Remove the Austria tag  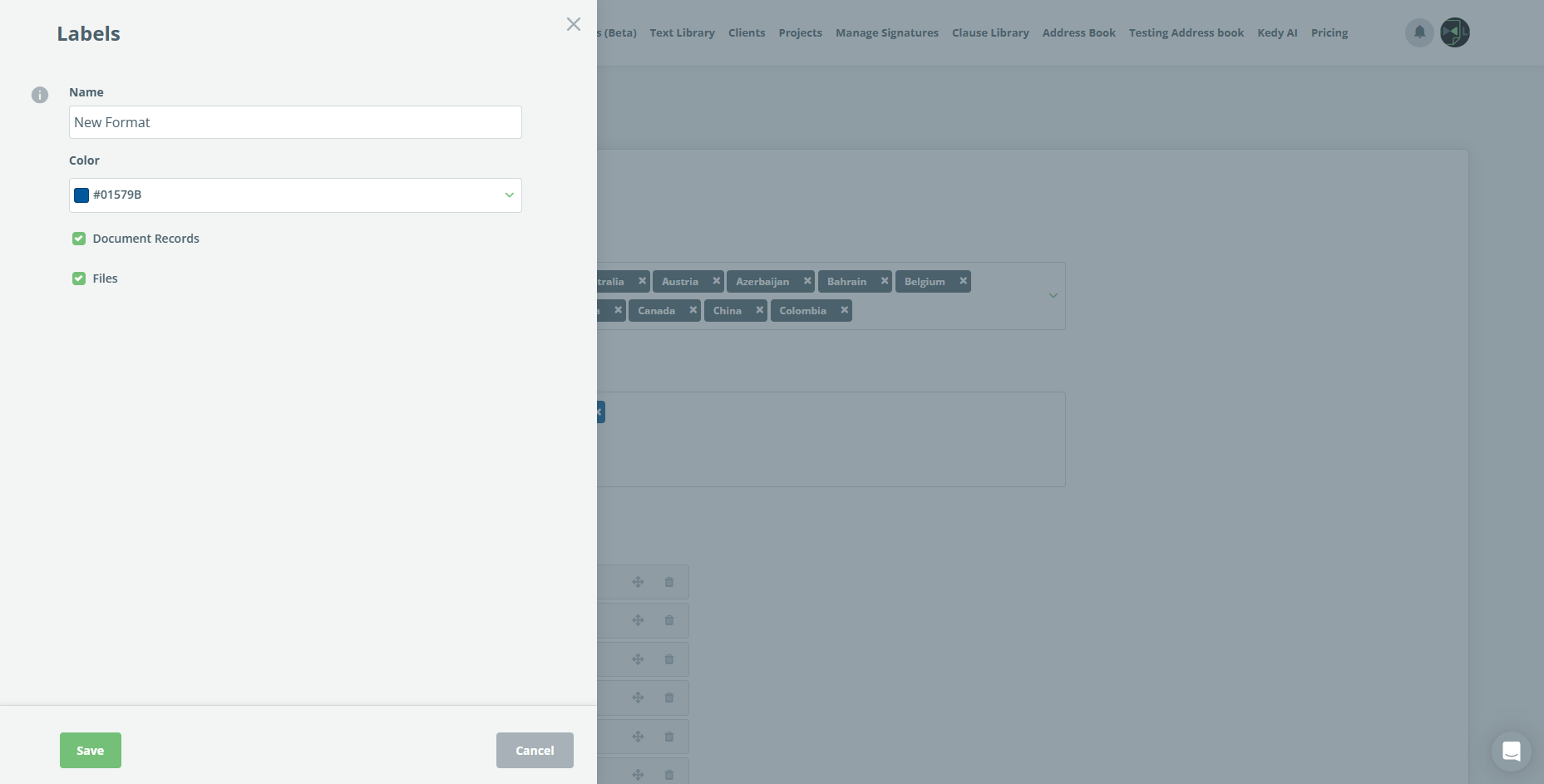click(716, 281)
